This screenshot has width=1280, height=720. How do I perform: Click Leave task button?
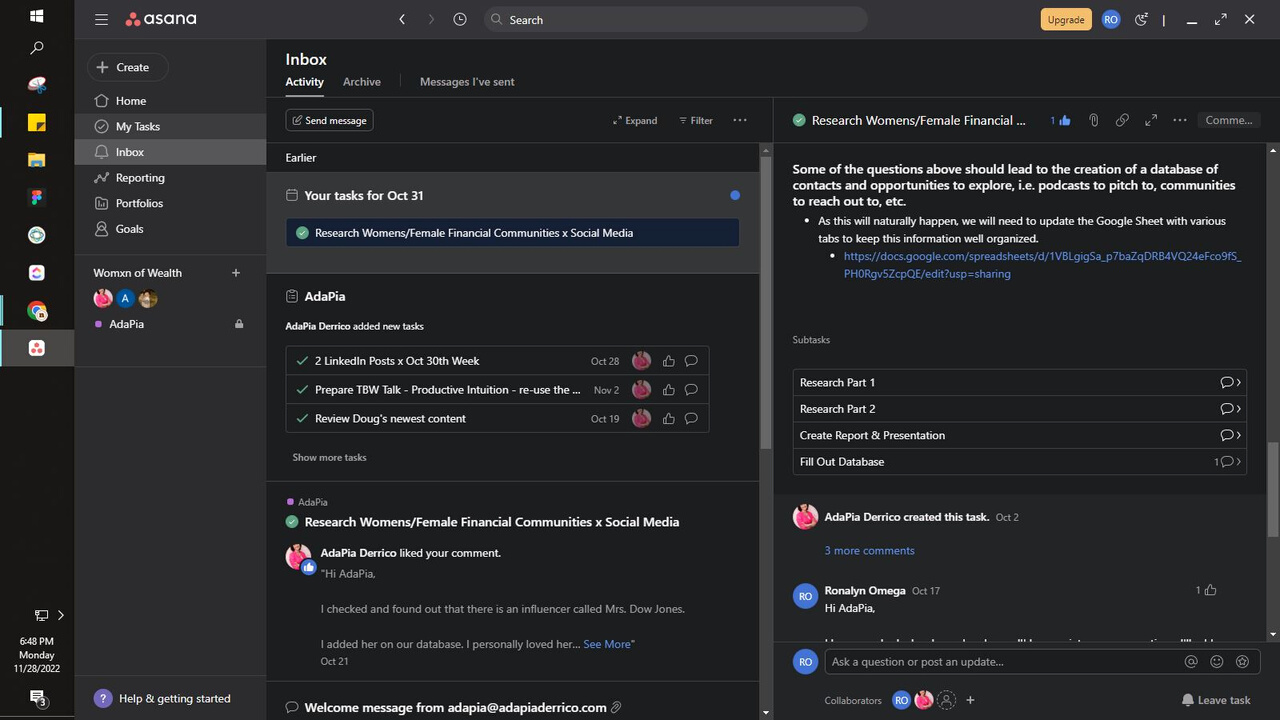click(1216, 700)
